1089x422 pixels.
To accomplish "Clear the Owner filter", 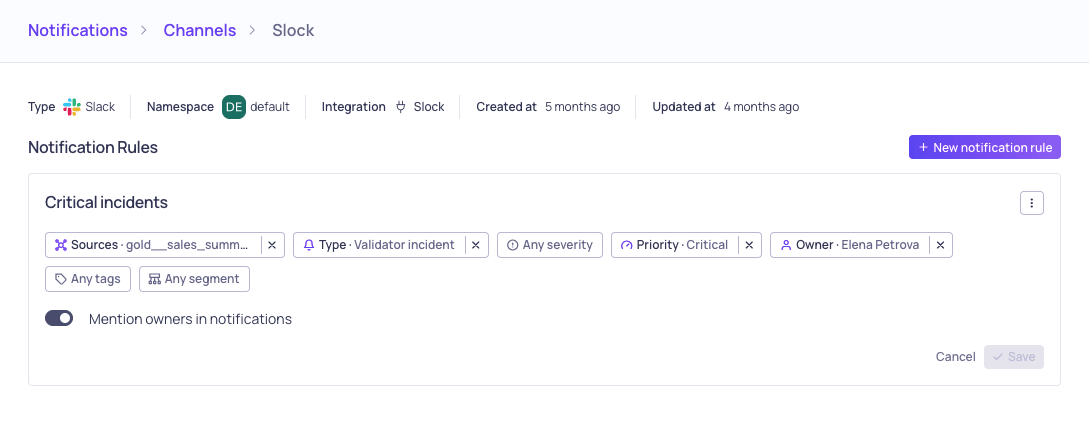I will tap(940, 245).
